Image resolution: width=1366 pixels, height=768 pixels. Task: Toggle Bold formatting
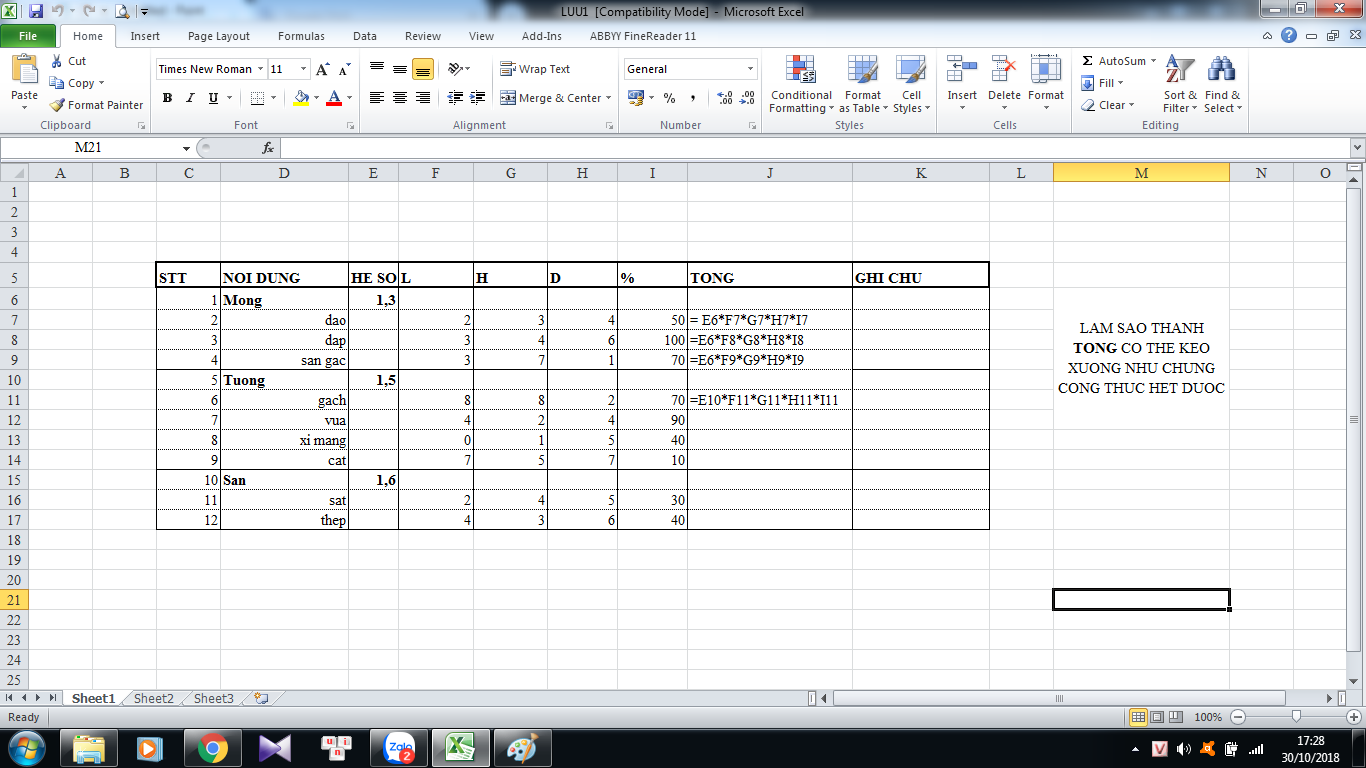click(167, 98)
